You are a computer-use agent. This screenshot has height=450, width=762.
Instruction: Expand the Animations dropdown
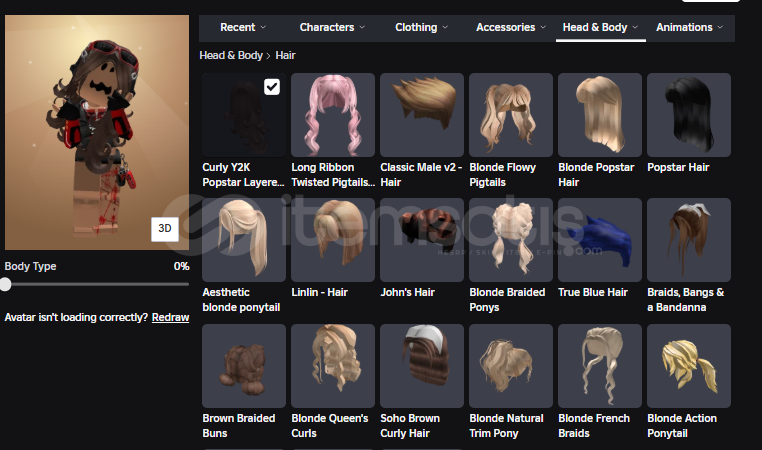(x=692, y=27)
